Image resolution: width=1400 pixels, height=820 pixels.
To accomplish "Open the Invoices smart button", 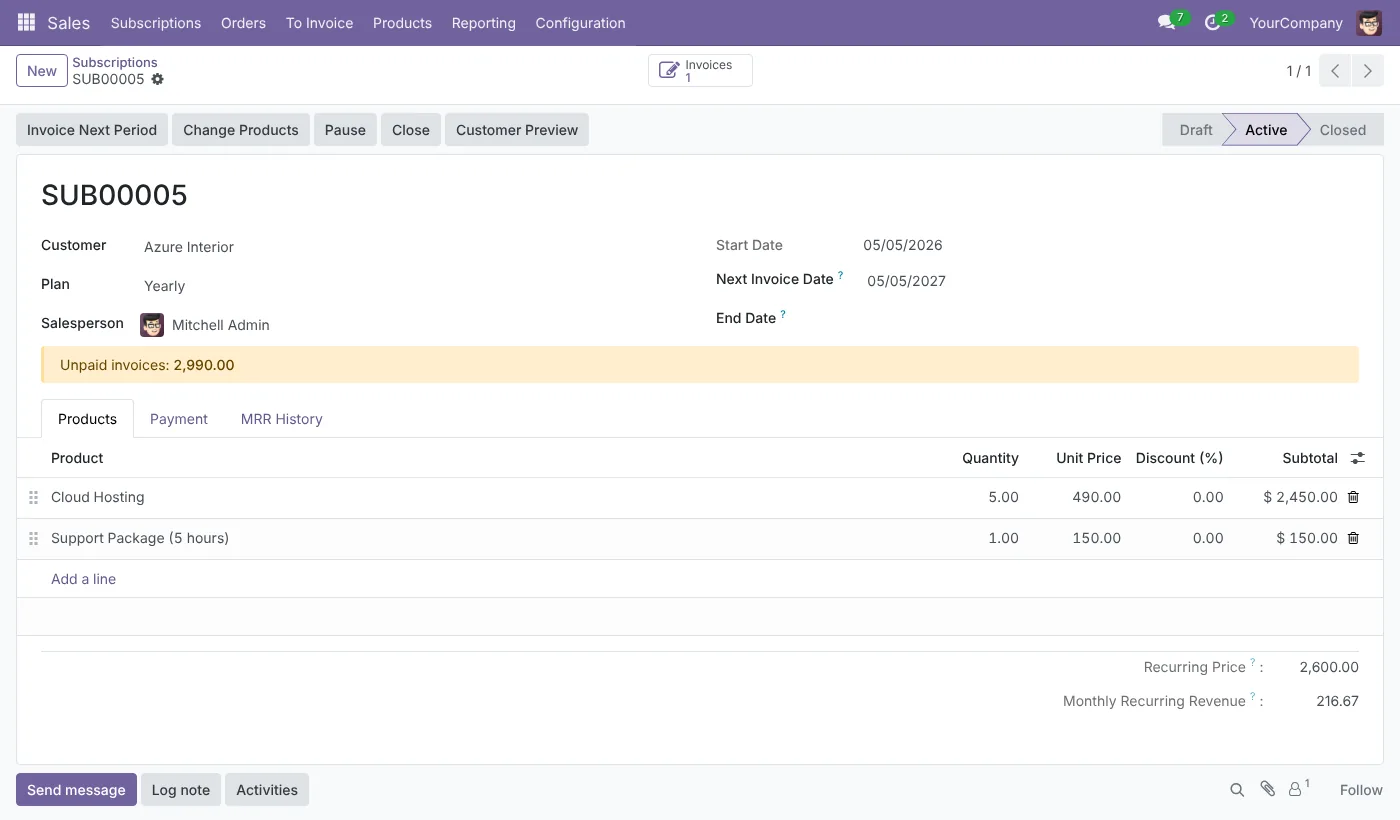I will click(700, 71).
